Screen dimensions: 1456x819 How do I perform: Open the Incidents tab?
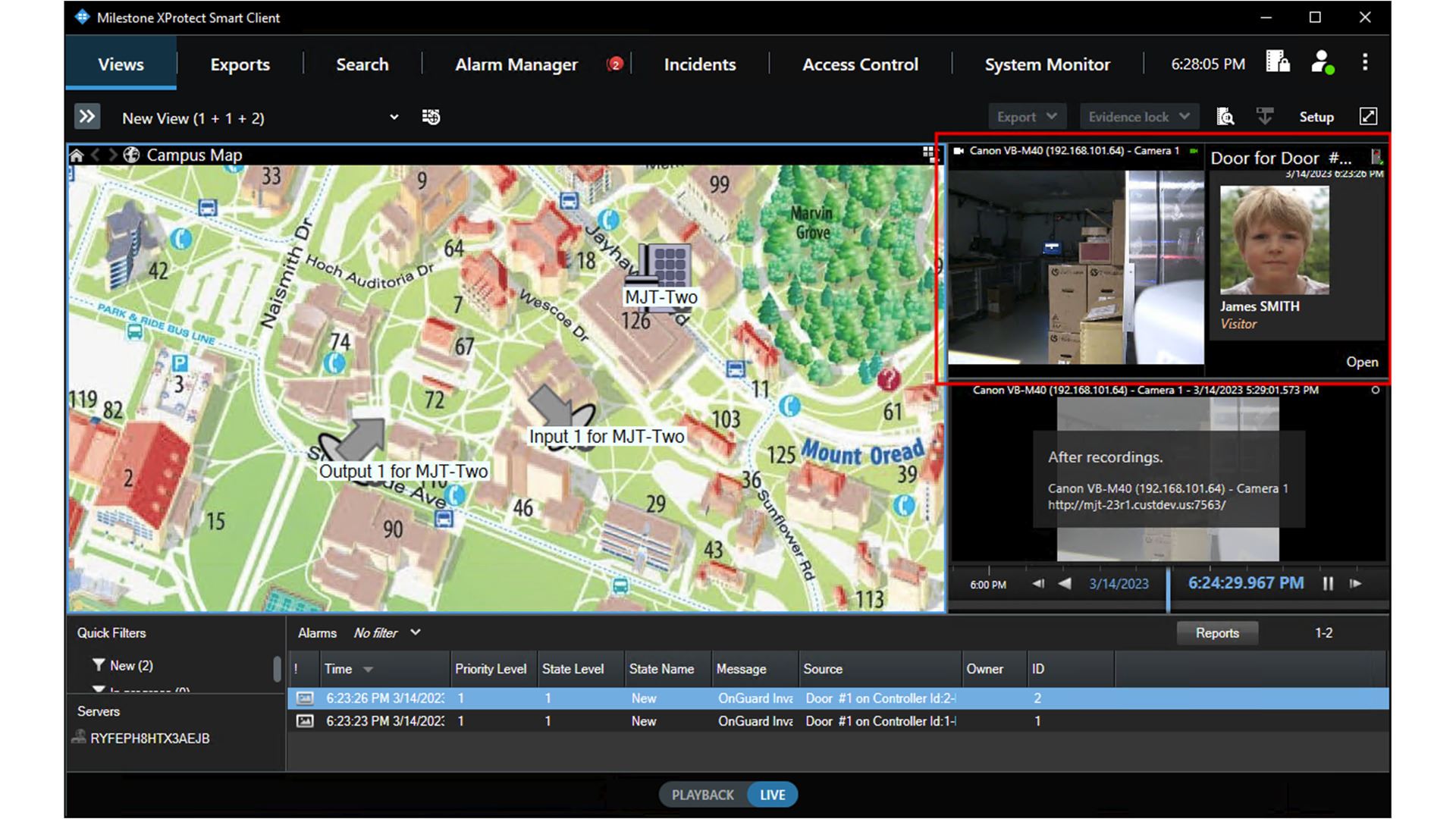[x=699, y=64]
